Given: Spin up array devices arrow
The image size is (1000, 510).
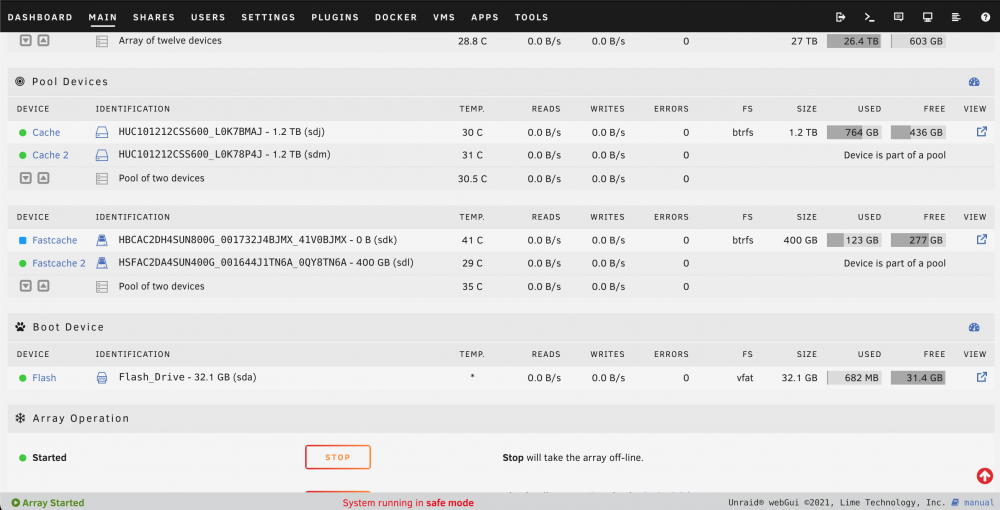Looking at the screenshot, I should [x=43, y=41].
